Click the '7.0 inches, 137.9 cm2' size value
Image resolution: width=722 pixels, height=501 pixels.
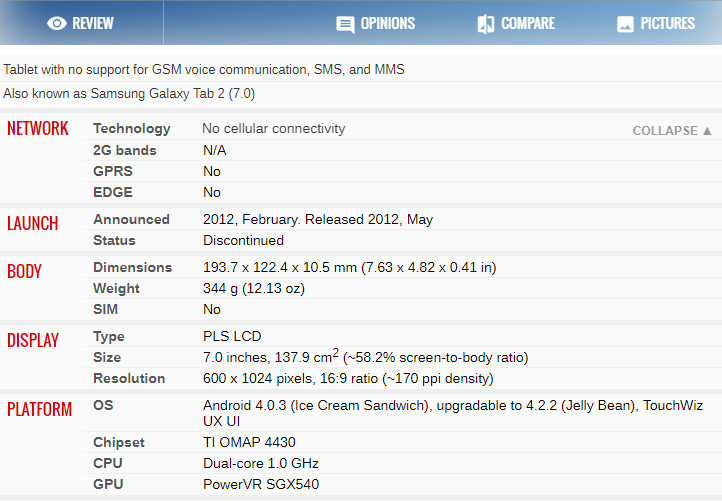(x=271, y=357)
